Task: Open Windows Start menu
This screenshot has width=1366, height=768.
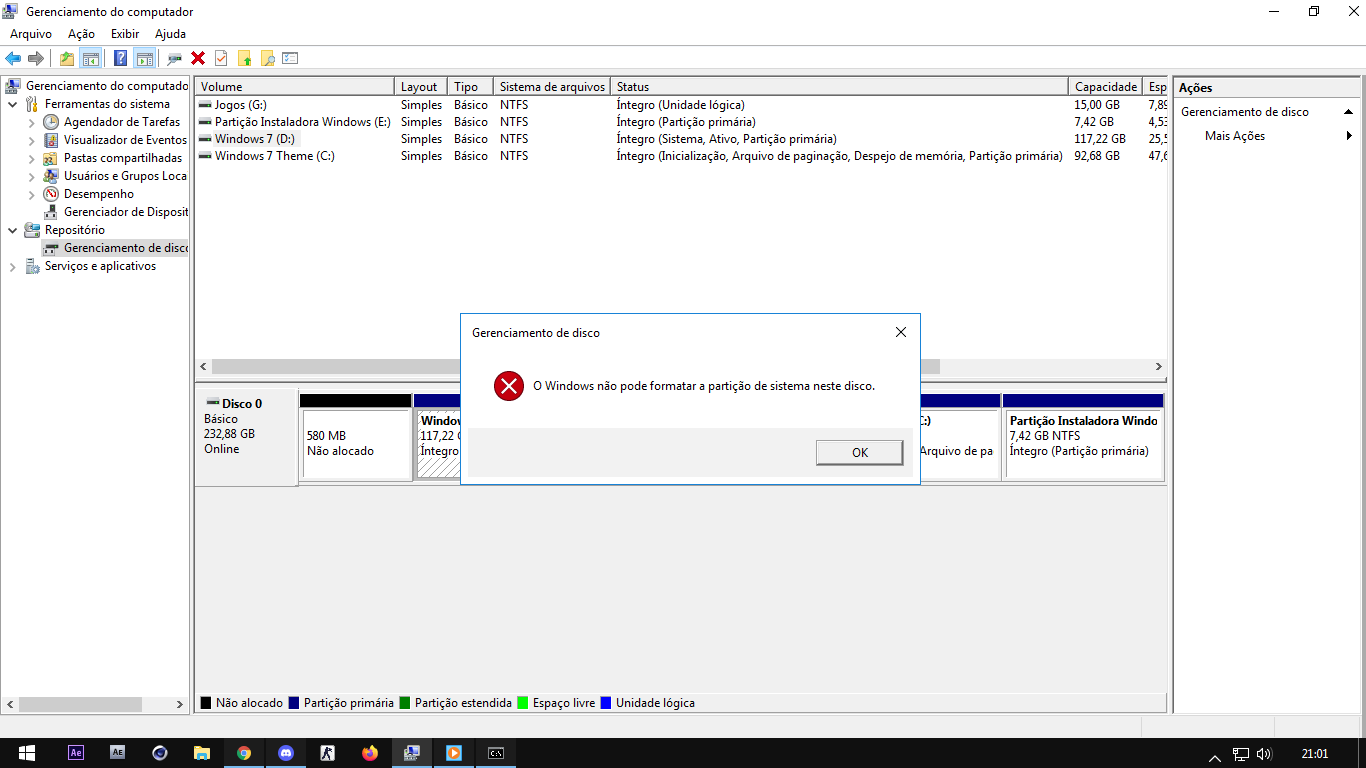Action: pos(26,753)
